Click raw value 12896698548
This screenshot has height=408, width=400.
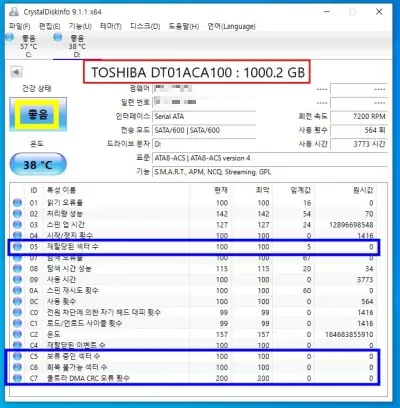click(351, 225)
